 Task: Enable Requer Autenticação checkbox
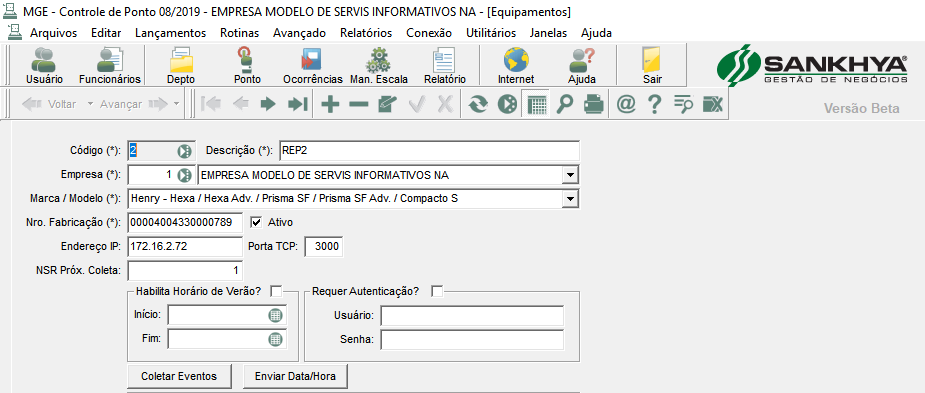[x=437, y=291]
